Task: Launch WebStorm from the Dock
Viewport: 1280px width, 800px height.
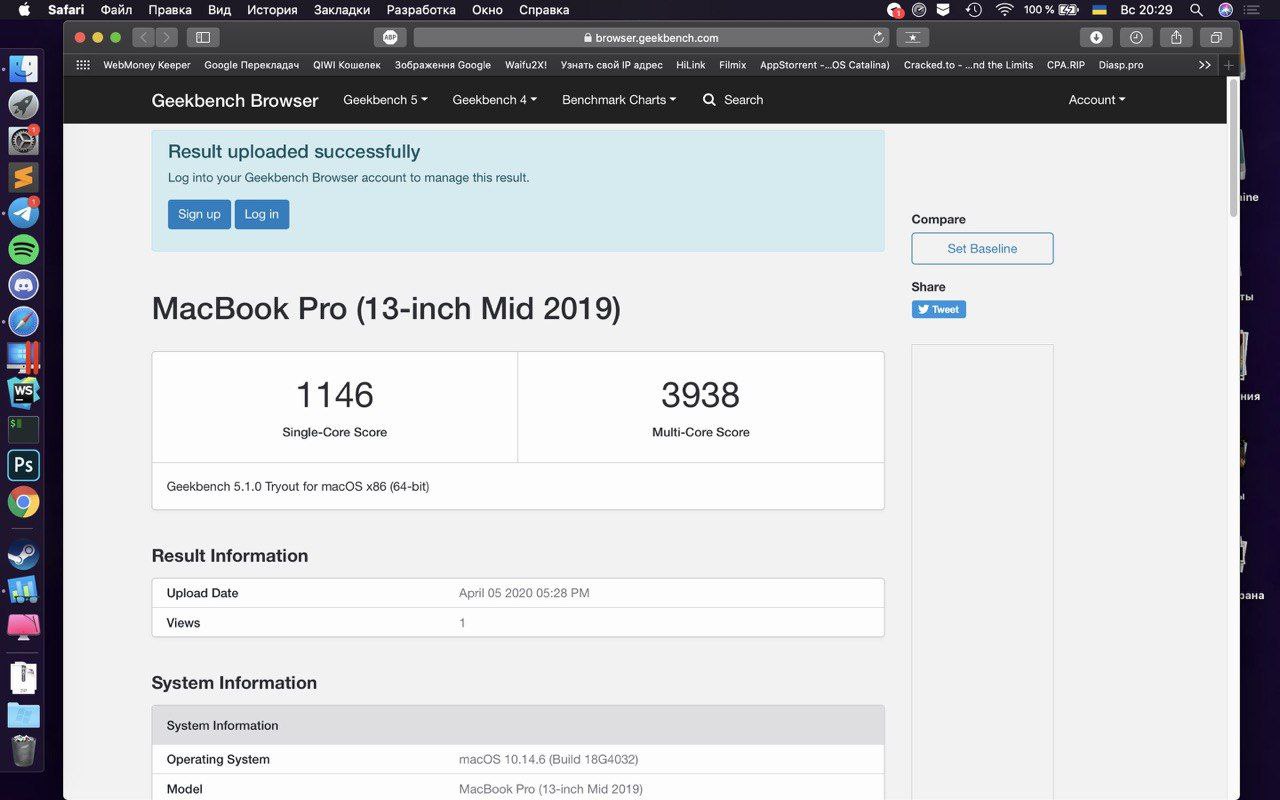Action: click(23, 393)
